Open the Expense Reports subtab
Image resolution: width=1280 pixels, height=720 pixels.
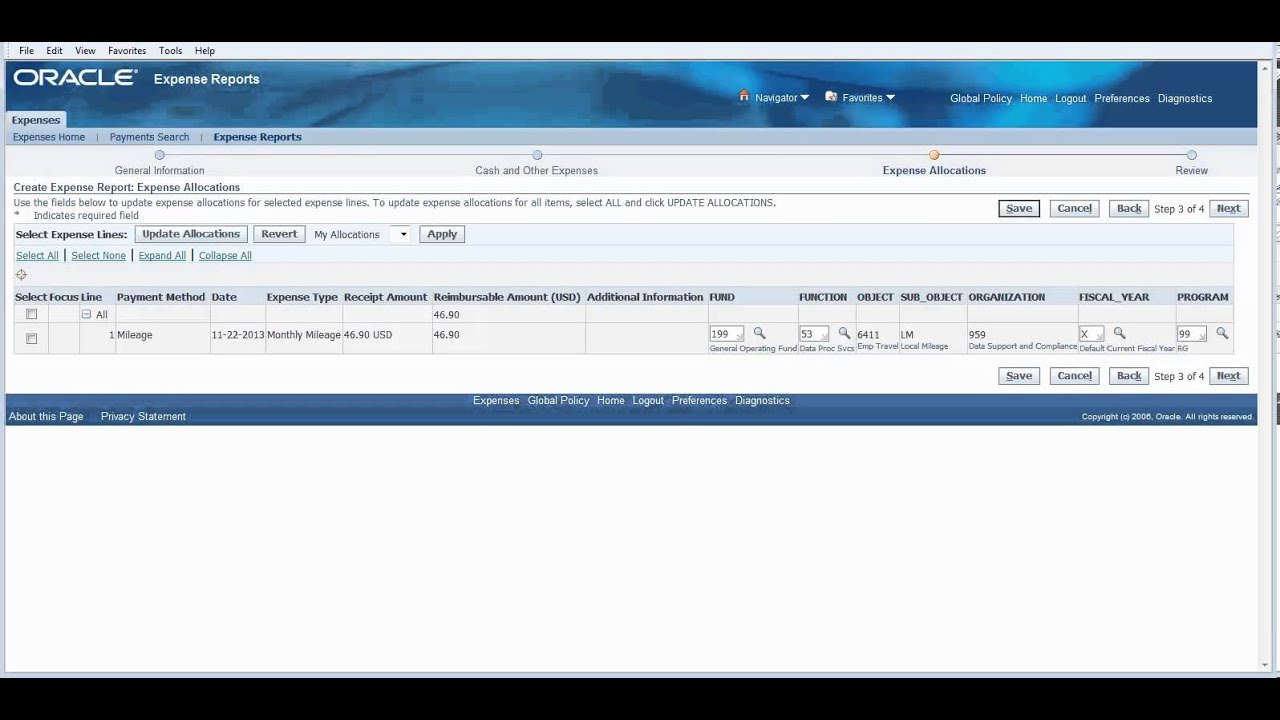pos(257,137)
